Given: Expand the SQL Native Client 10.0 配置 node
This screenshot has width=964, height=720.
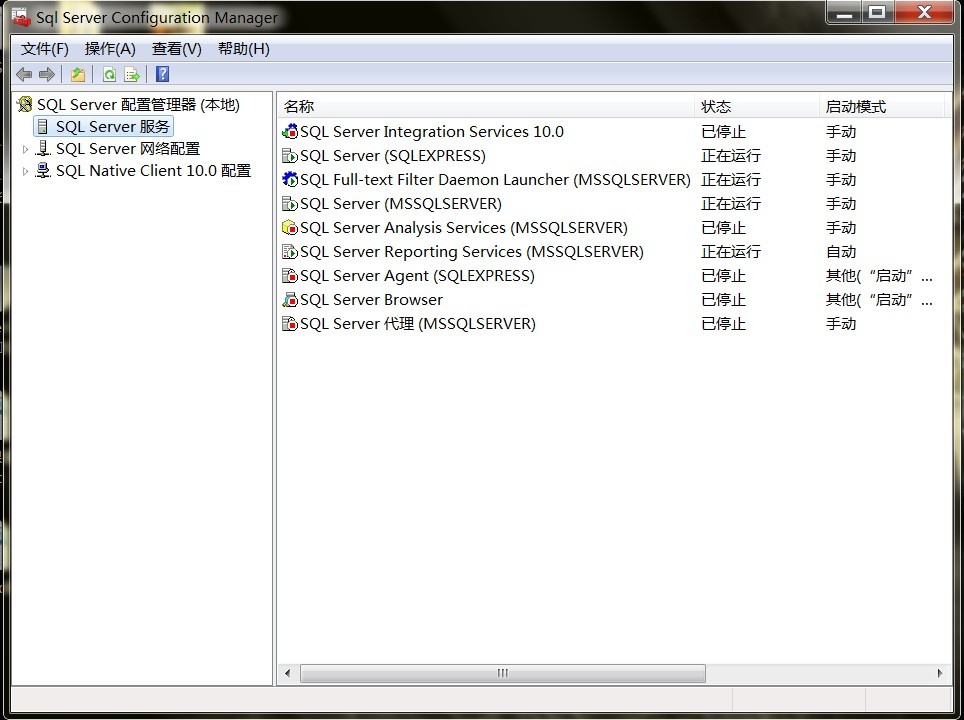Looking at the screenshot, I should click(26, 171).
